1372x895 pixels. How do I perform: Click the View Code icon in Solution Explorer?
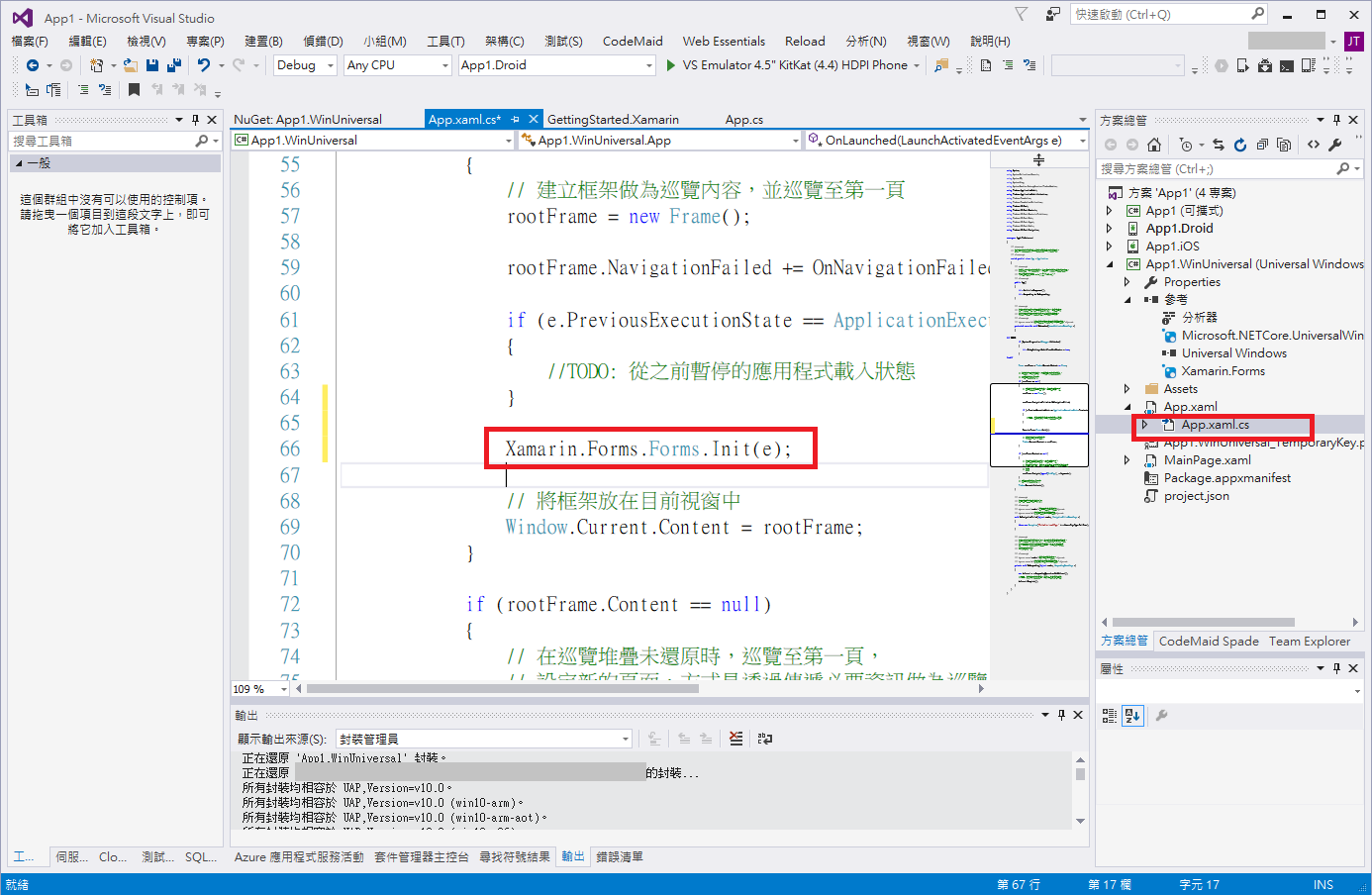click(1314, 145)
